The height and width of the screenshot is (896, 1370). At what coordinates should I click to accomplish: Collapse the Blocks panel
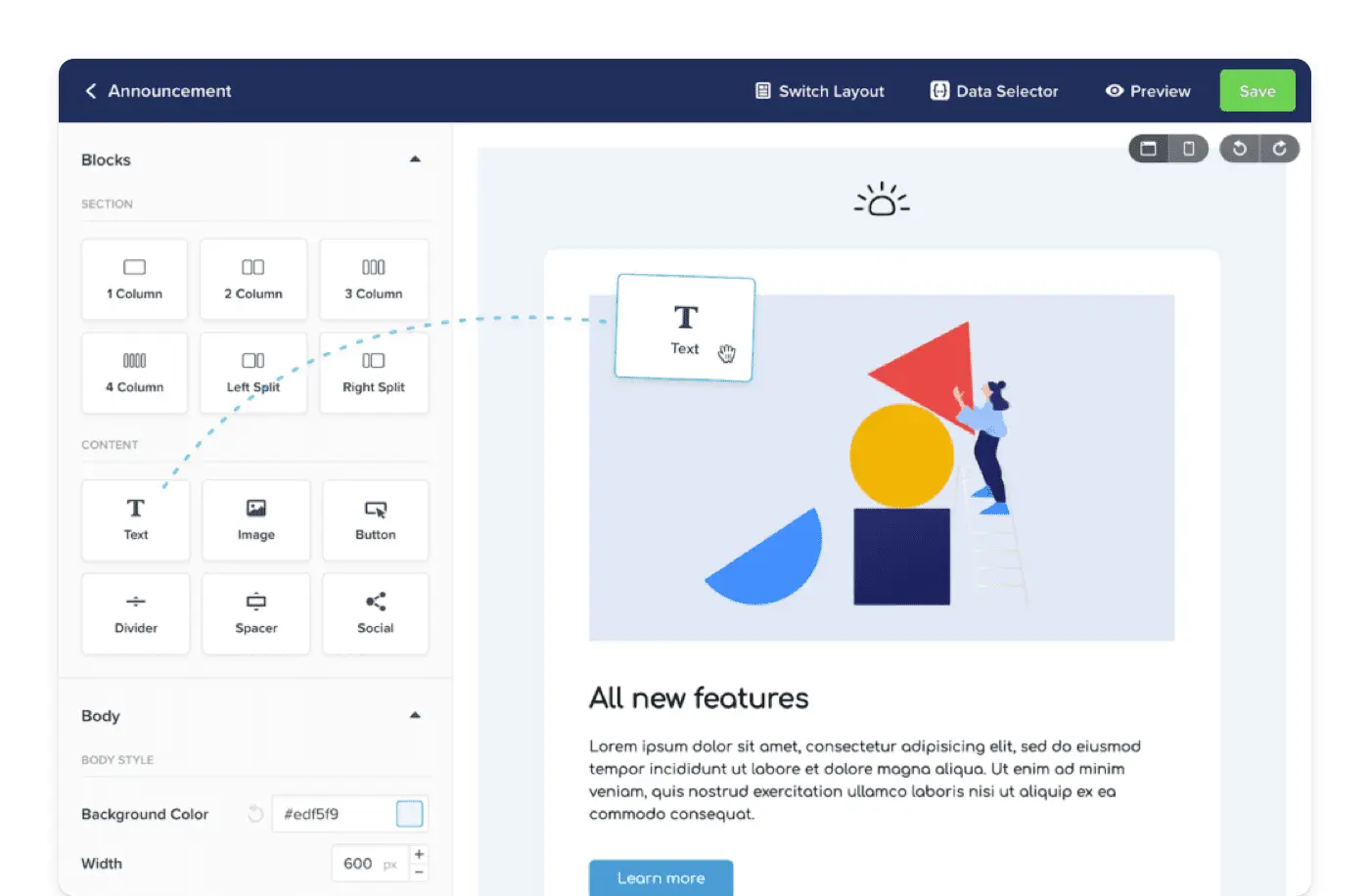point(415,159)
